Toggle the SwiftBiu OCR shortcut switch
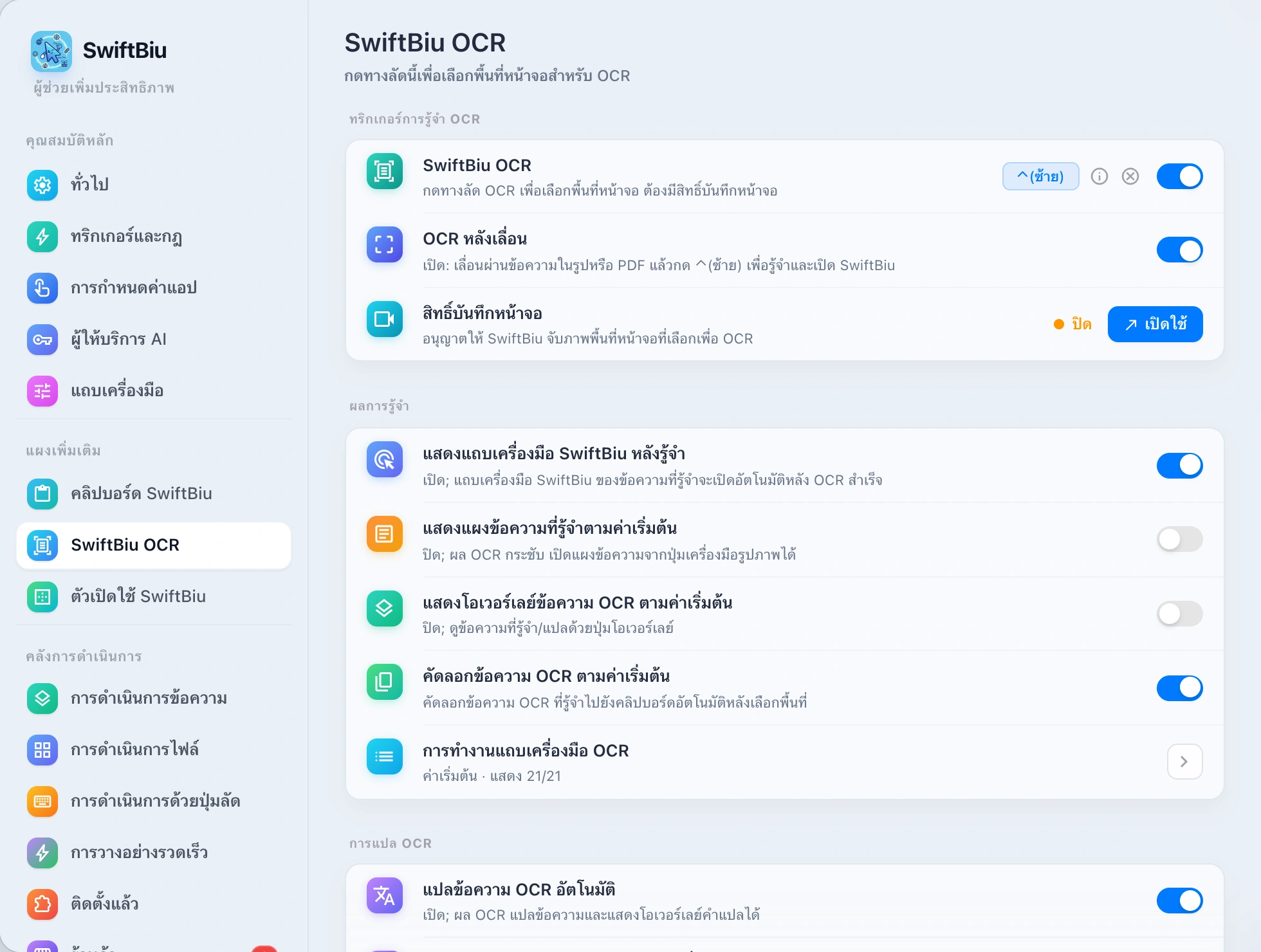1261x952 pixels. click(x=1180, y=176)
